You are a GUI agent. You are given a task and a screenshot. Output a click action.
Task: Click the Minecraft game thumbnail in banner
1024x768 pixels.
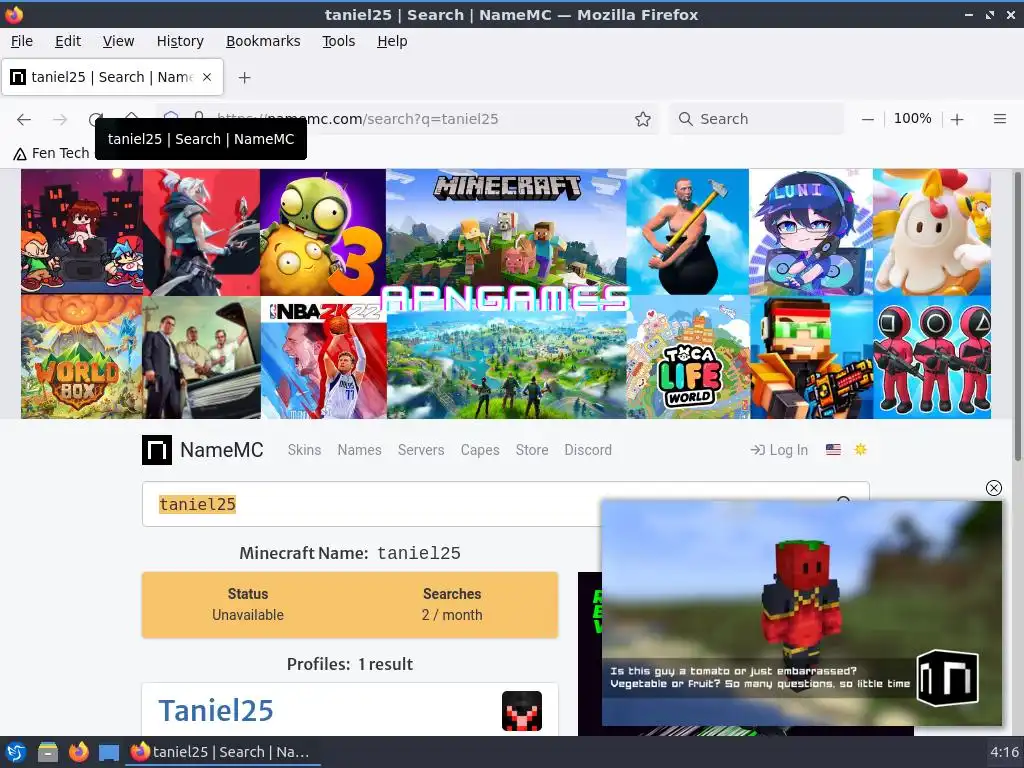(506, 229)
